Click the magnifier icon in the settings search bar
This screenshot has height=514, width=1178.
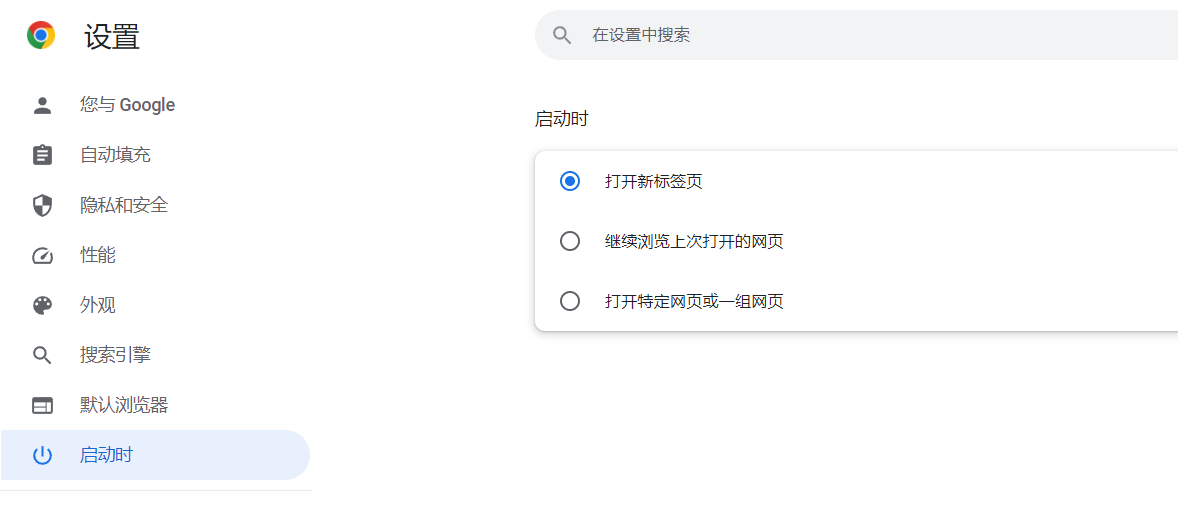point(562,35)
